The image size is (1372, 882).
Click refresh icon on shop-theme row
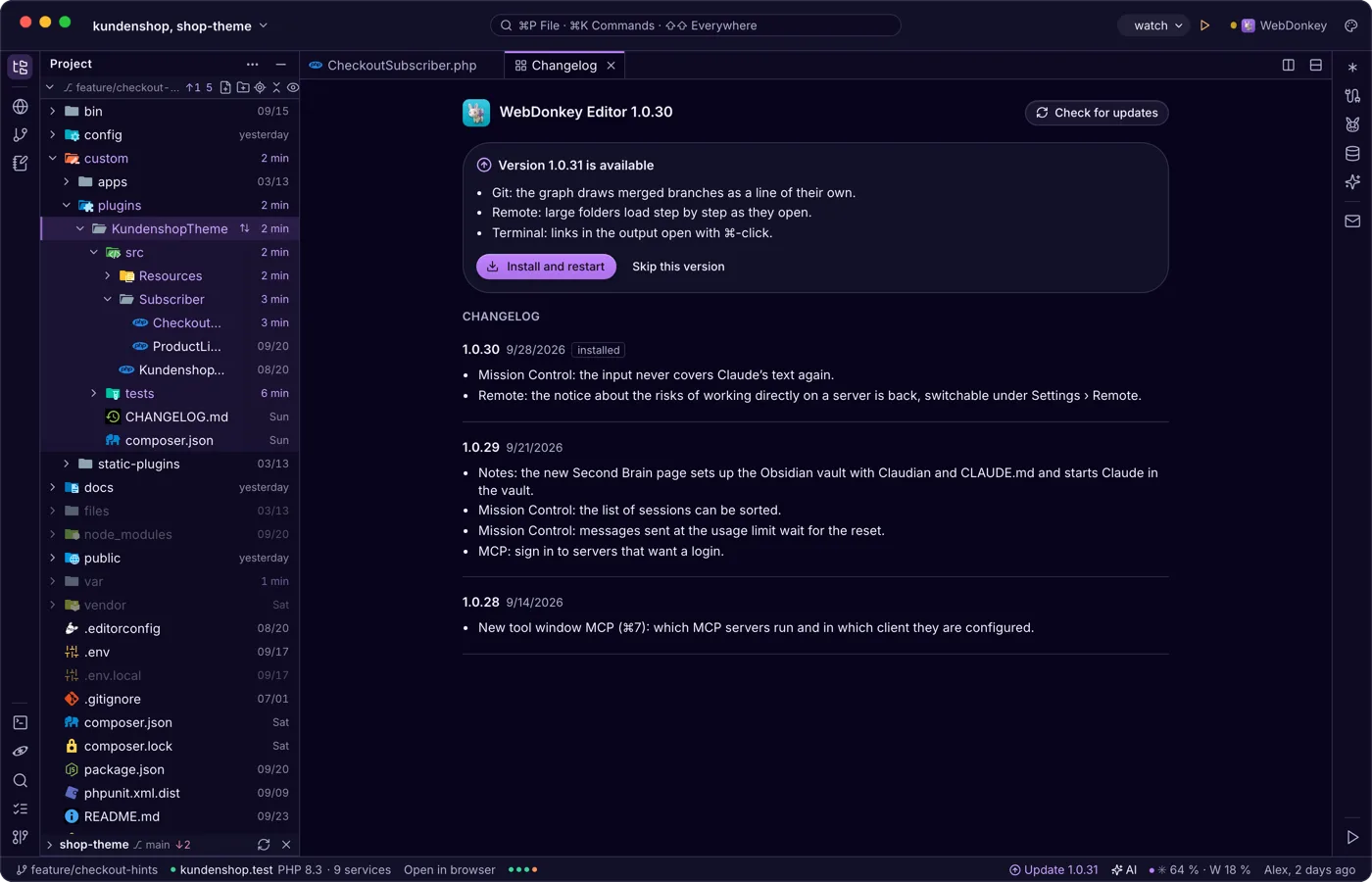click(x=264, y=844)
